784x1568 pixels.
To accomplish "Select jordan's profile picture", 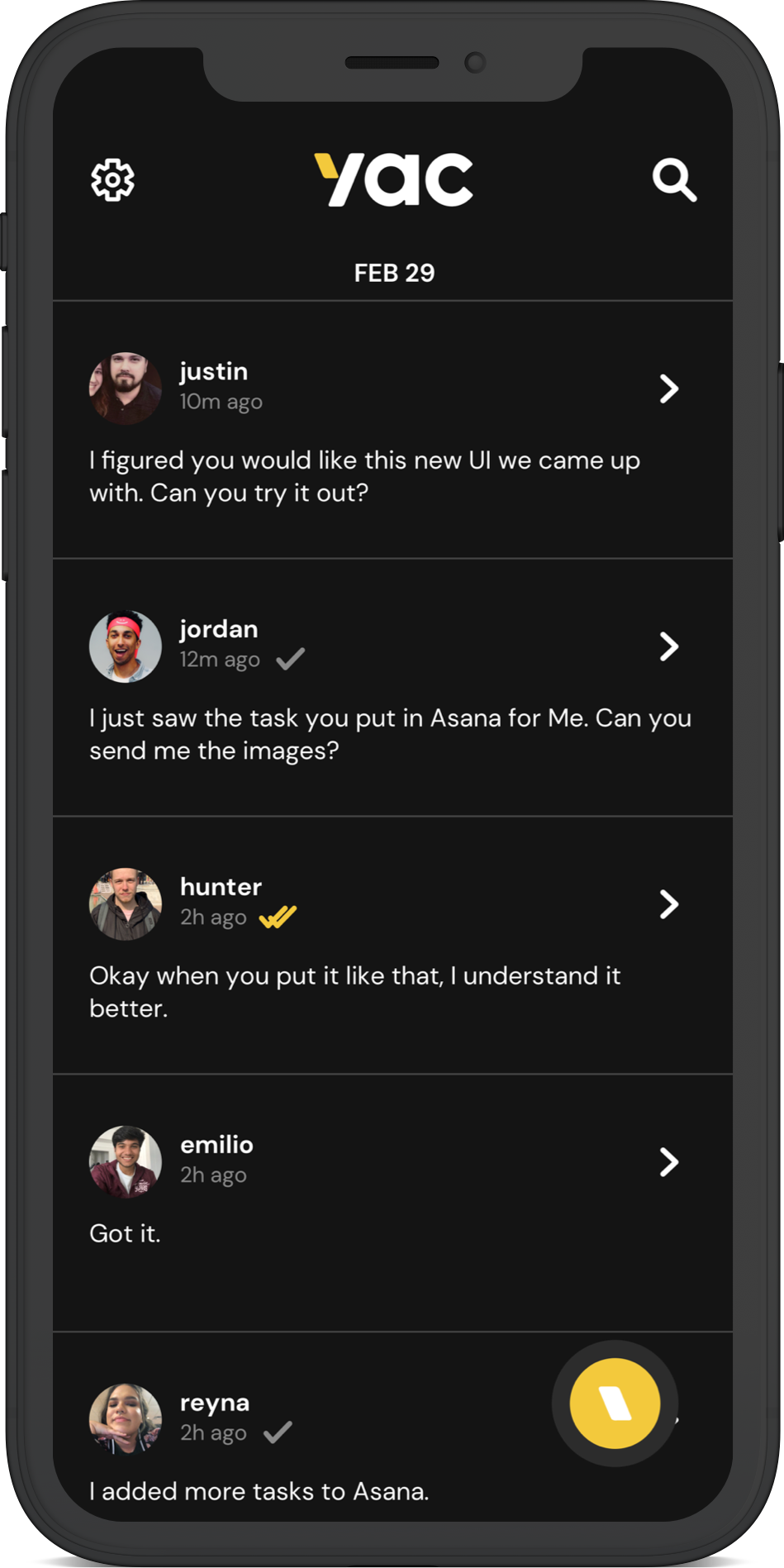I will tap(125, 646).
